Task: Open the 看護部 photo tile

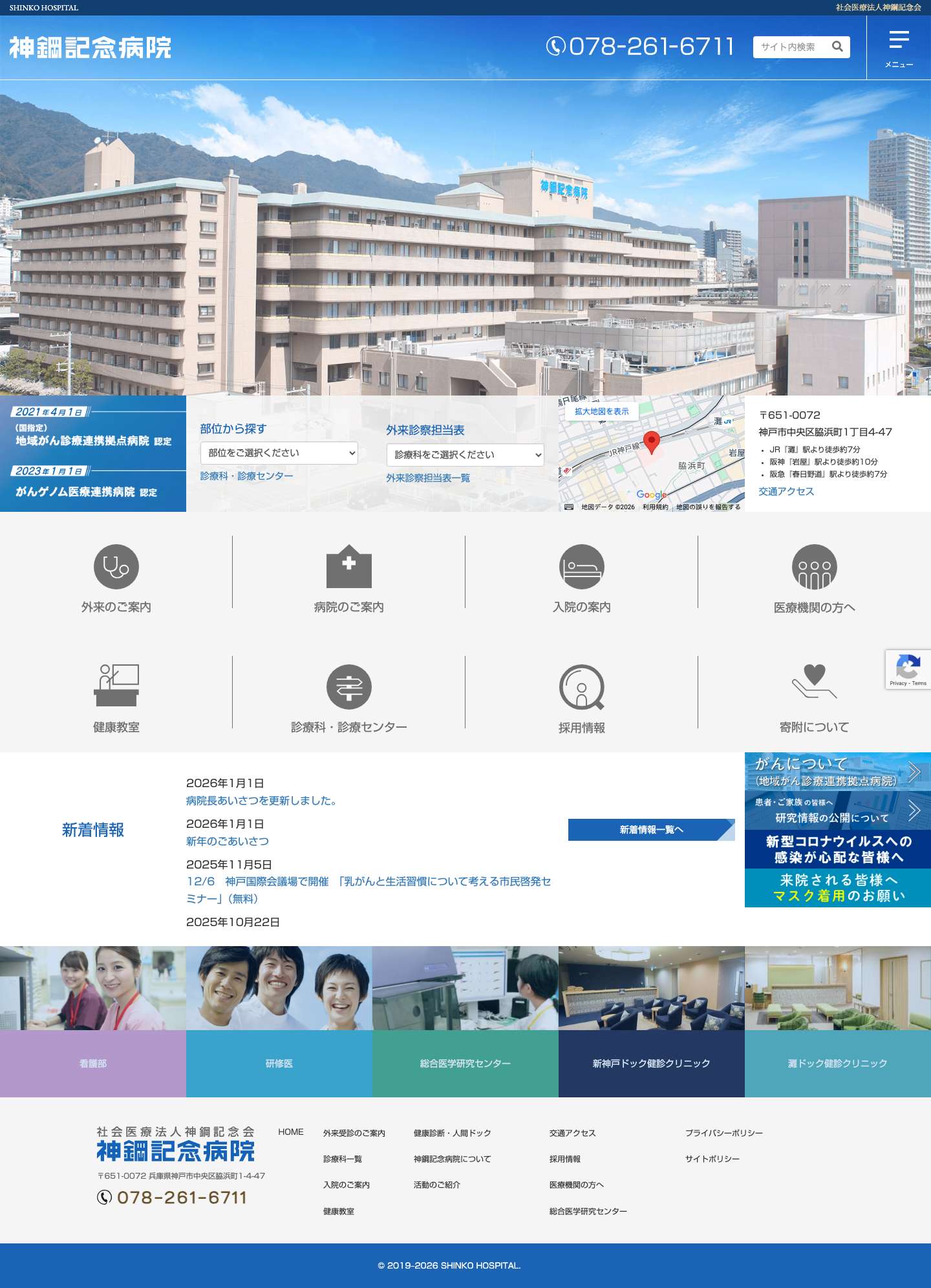Action: pos(93,1022)
